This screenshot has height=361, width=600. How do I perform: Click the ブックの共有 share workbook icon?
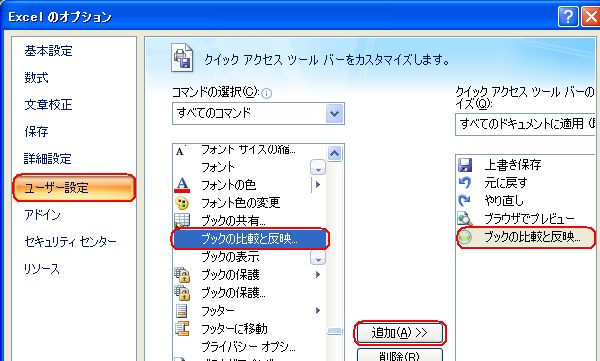(182, 220)
